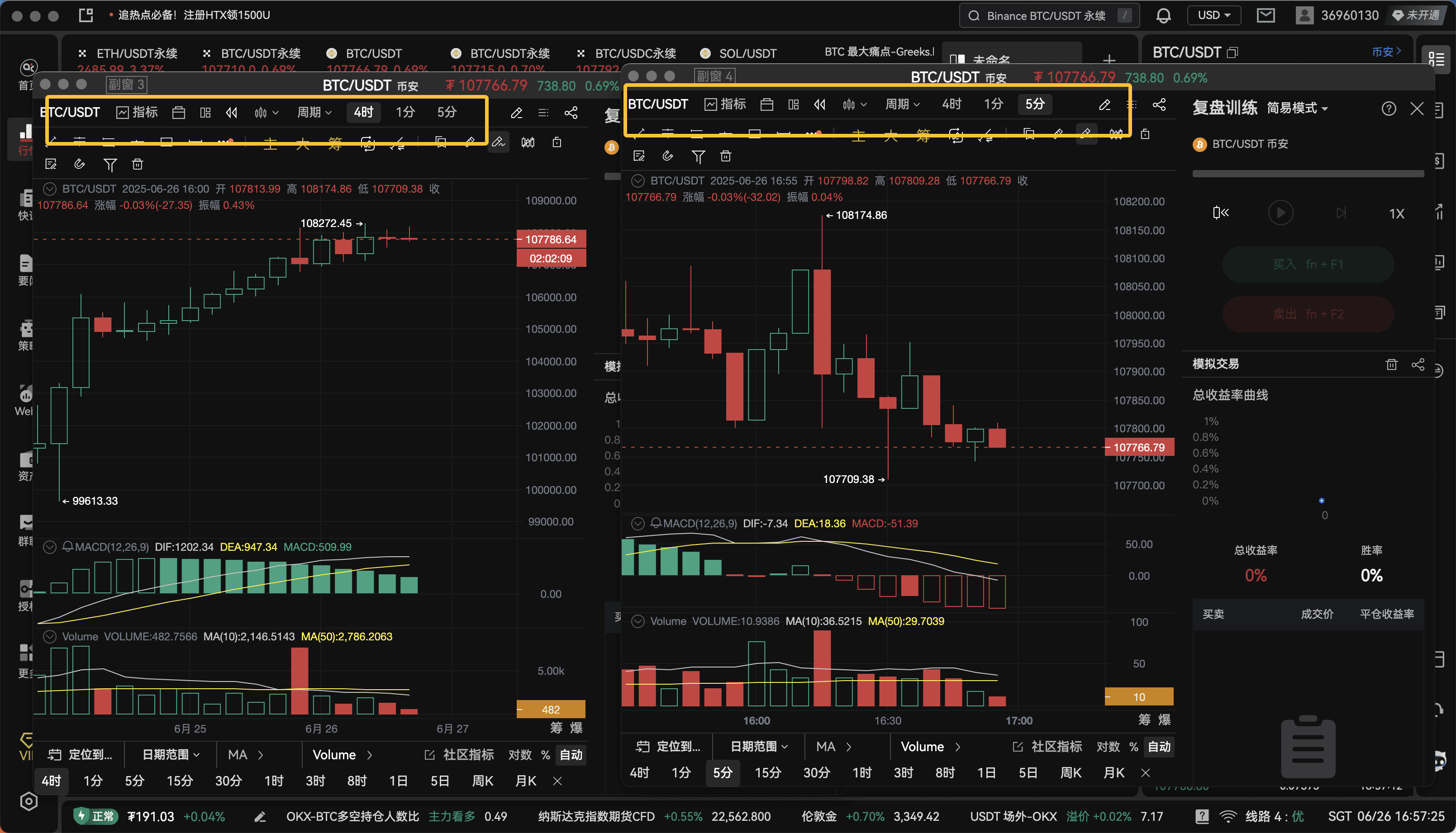
Task: Expand 周期 dropdown in 4时 chart toolbar
Action: click(x=314, y=112)
